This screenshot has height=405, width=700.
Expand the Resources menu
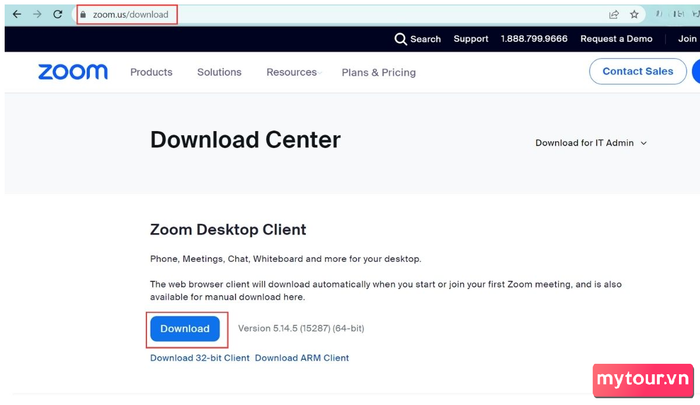pyautogui.click(x=294, y=72)
